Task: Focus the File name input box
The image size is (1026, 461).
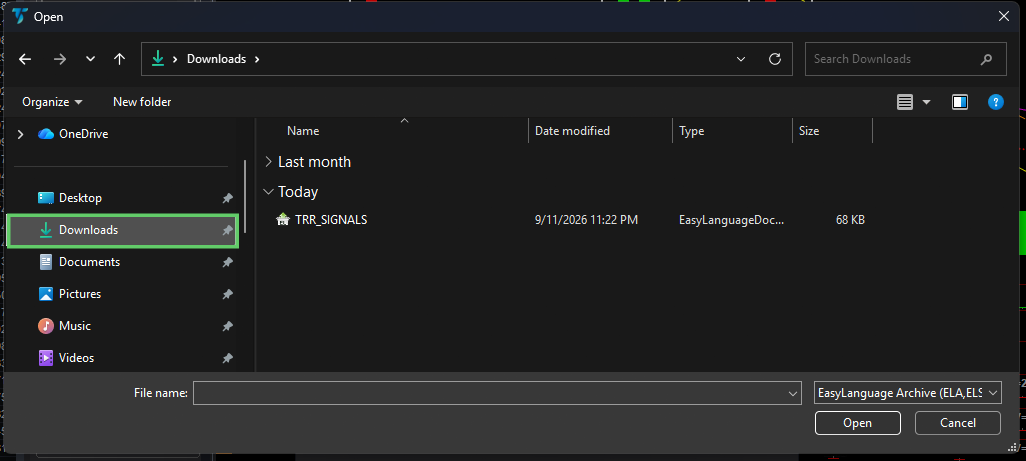Action: click(x=497, y=393)
